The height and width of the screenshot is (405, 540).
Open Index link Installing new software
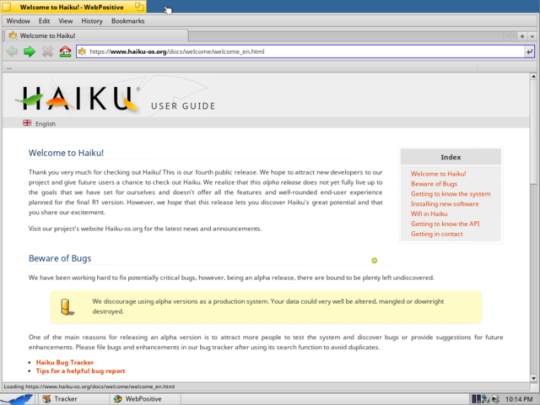coord(445,204)
